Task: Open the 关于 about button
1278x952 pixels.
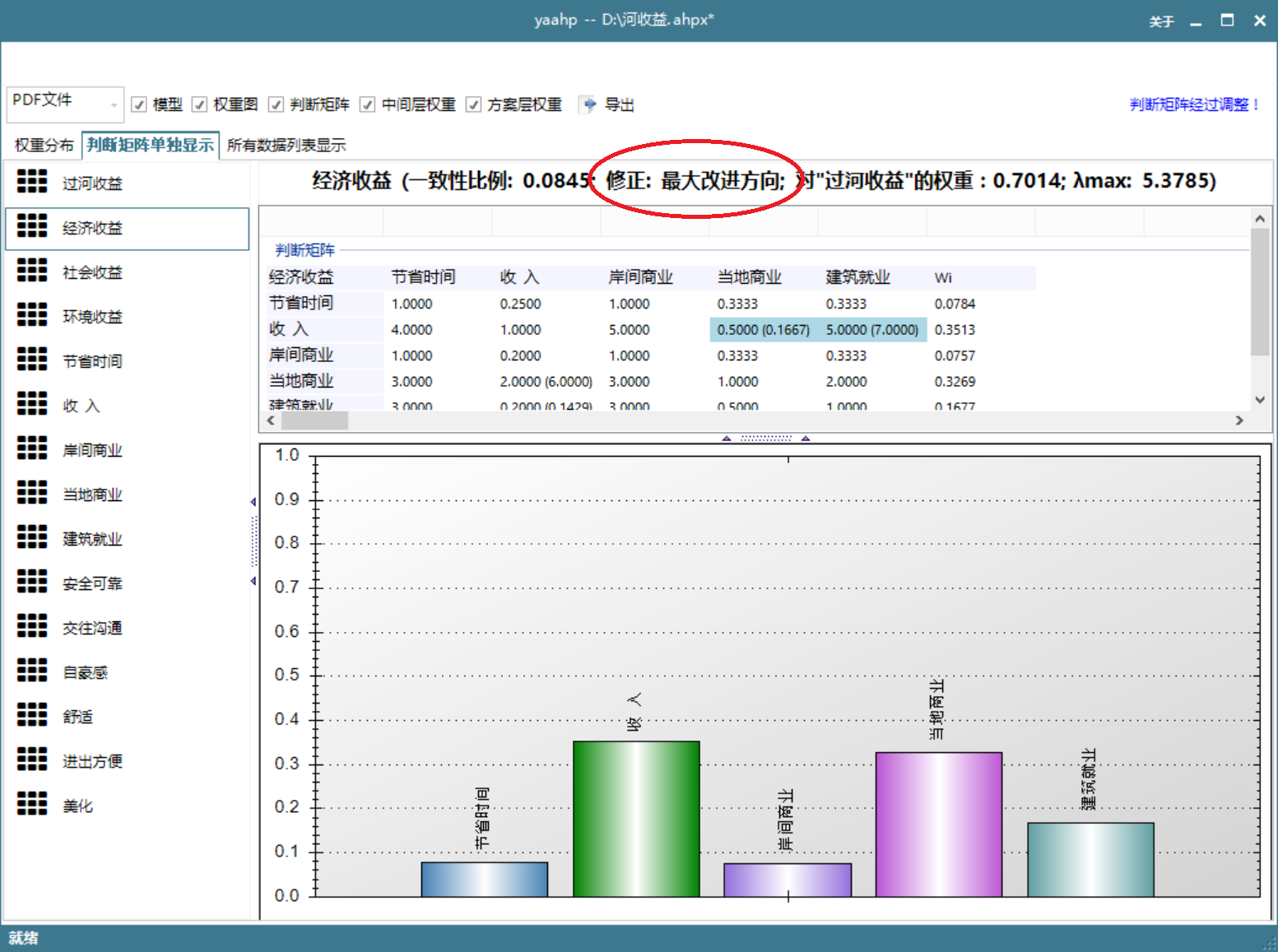Action: pos(1161,21)
